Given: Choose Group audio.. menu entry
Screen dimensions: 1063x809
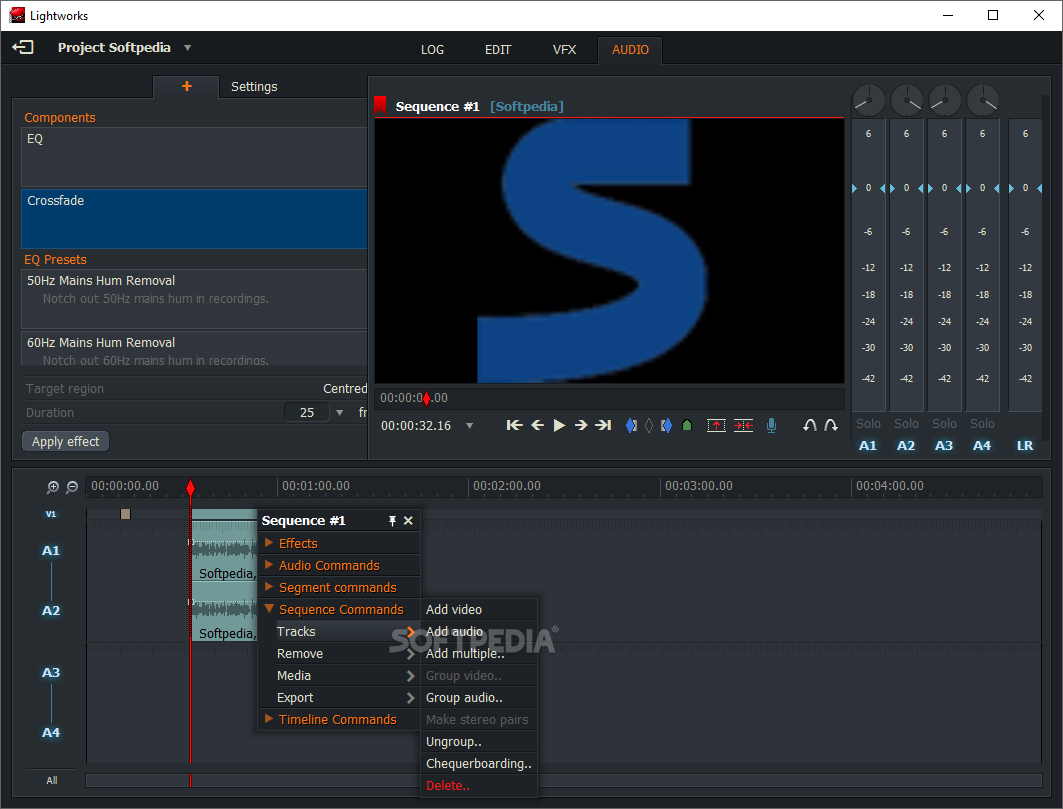Looking at the screenshot, I should (479, 698).
